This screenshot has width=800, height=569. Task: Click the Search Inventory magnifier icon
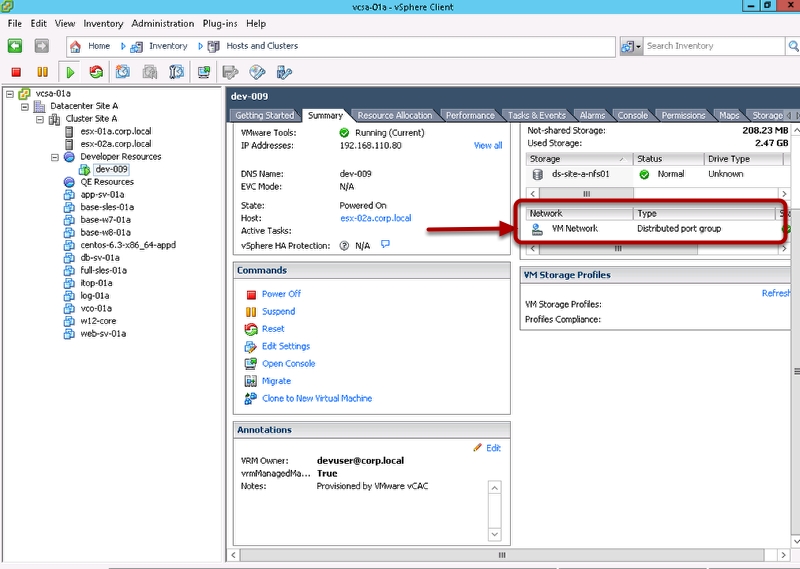tap(793, 46)
